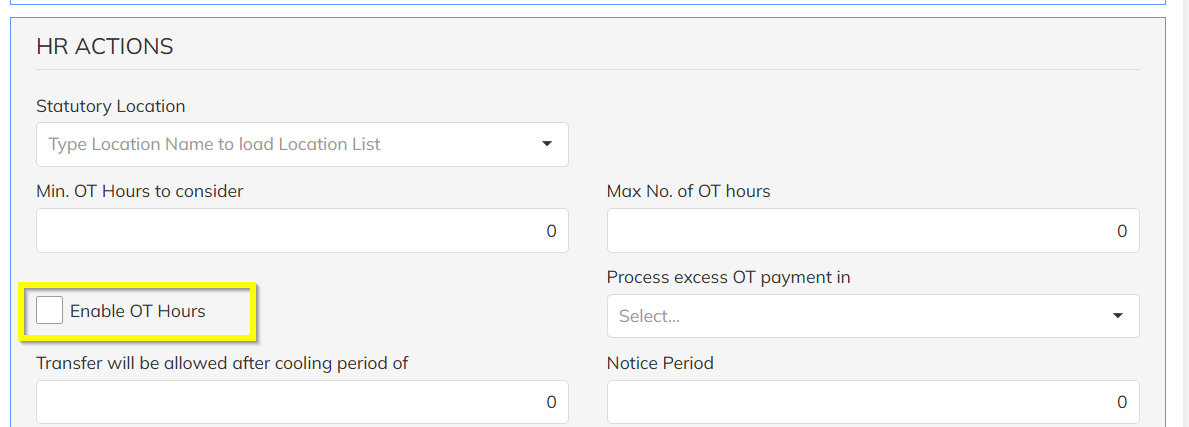Focus the transfer cooling period input box
Screen dimensions: 1189x427
302,402
